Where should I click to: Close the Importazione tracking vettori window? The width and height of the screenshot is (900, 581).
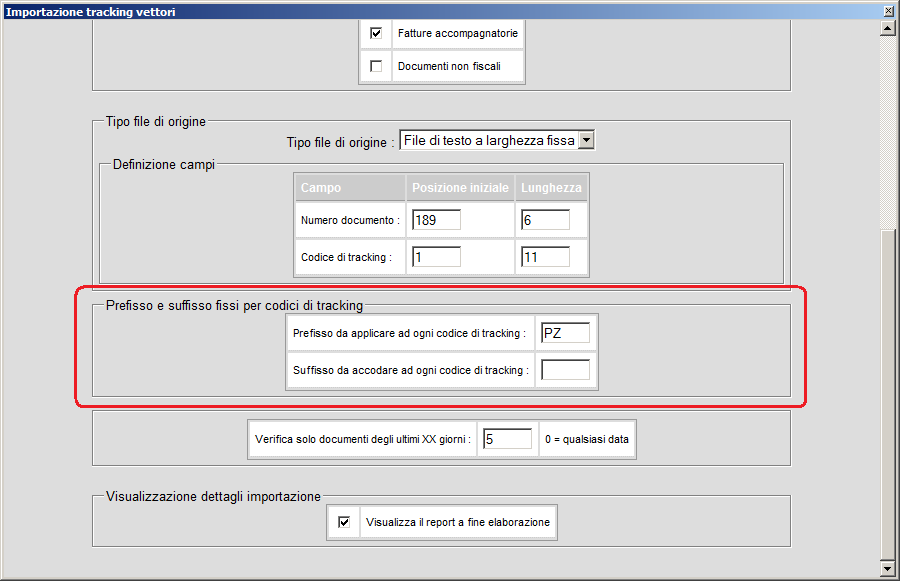[x=889, y=11]
